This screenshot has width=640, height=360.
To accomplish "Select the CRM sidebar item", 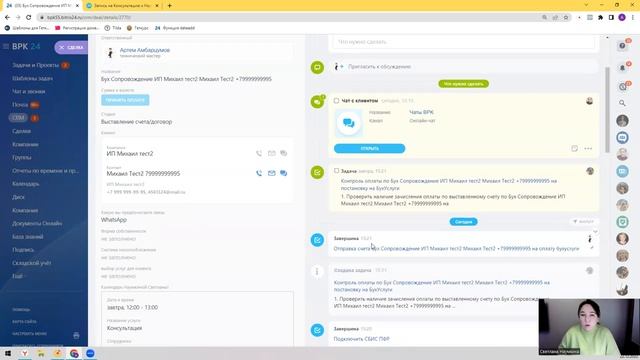I will tap(18, 118).
